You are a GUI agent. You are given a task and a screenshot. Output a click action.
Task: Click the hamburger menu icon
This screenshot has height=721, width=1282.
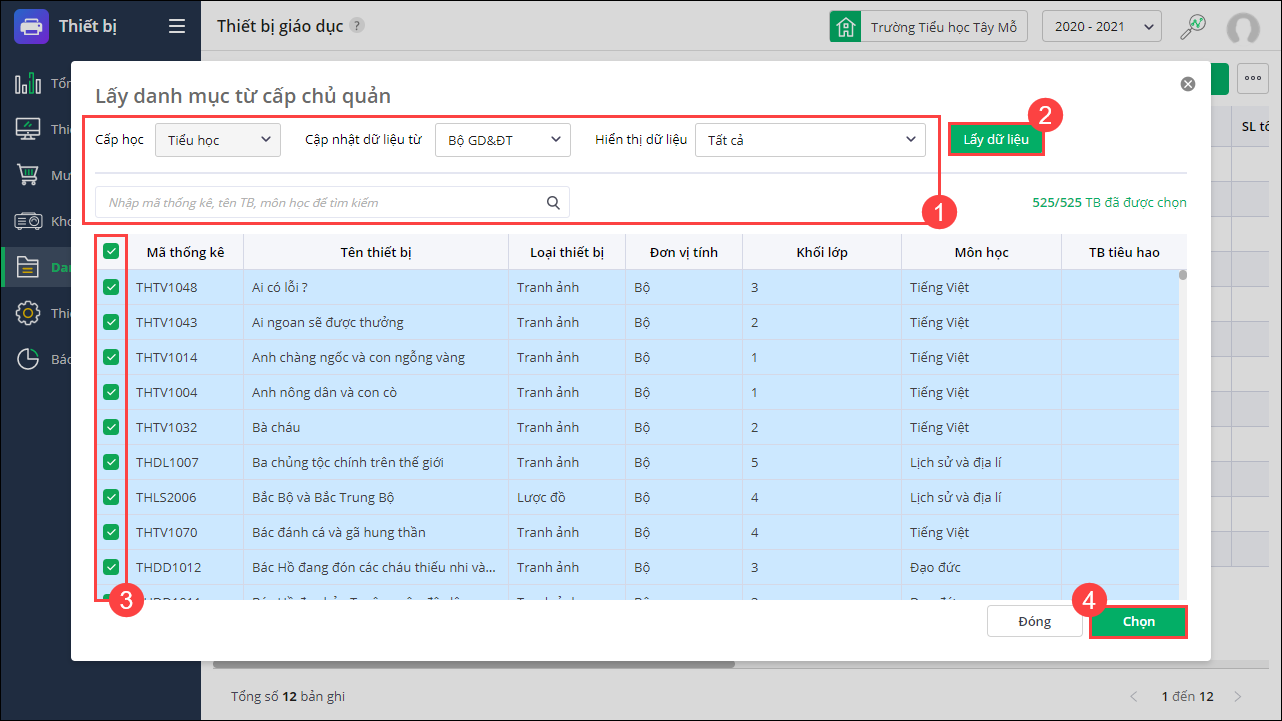pos(177,26)
